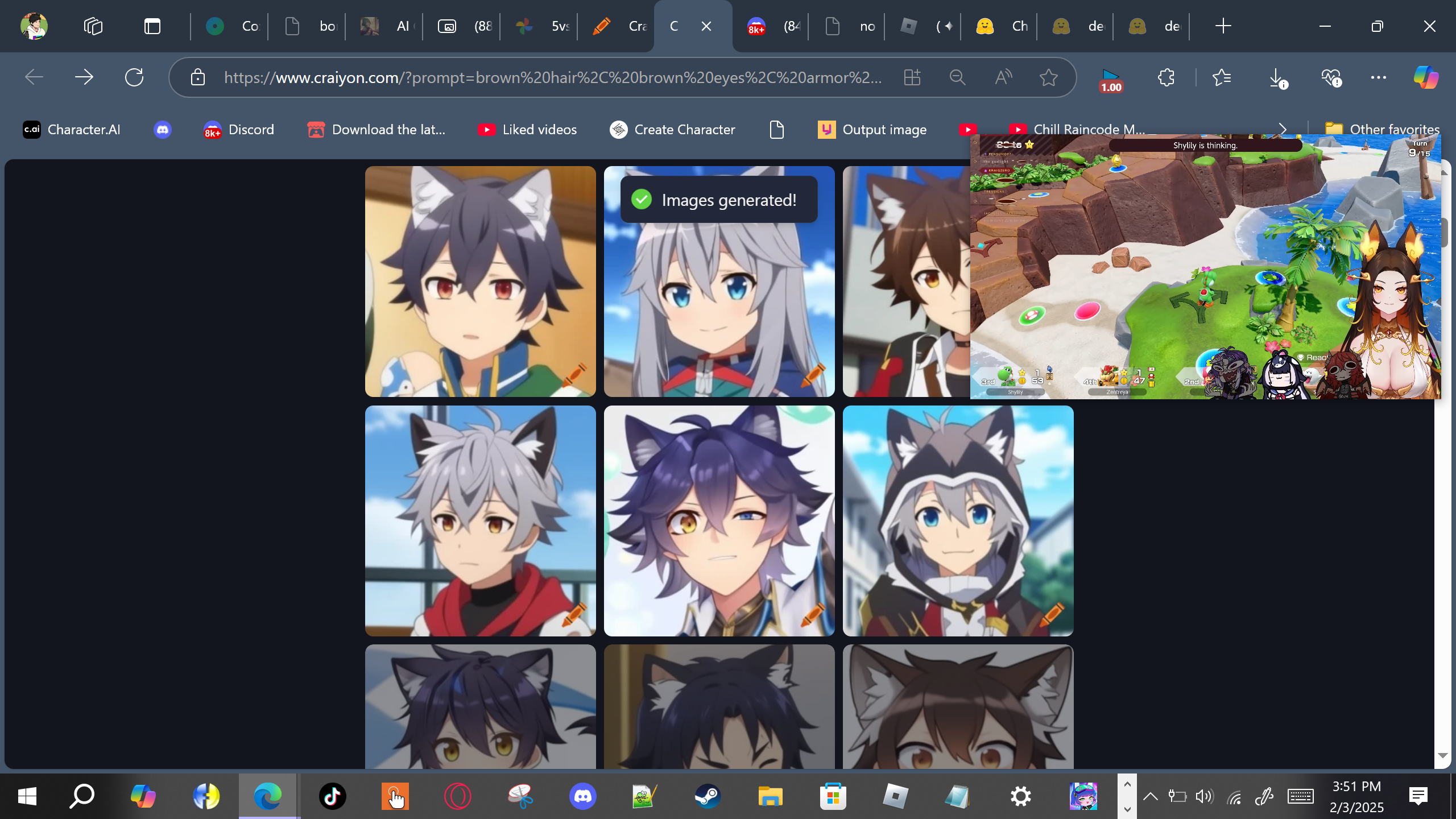Open the Discord app on taskbar
Viewport: 1456px width, 819px height.
coord(582,796)
